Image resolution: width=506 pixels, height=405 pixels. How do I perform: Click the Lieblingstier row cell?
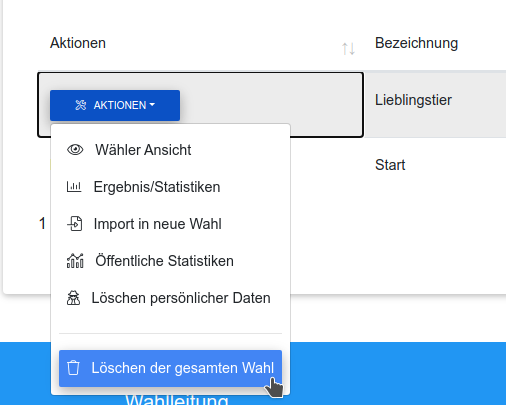tap(413, 100)
